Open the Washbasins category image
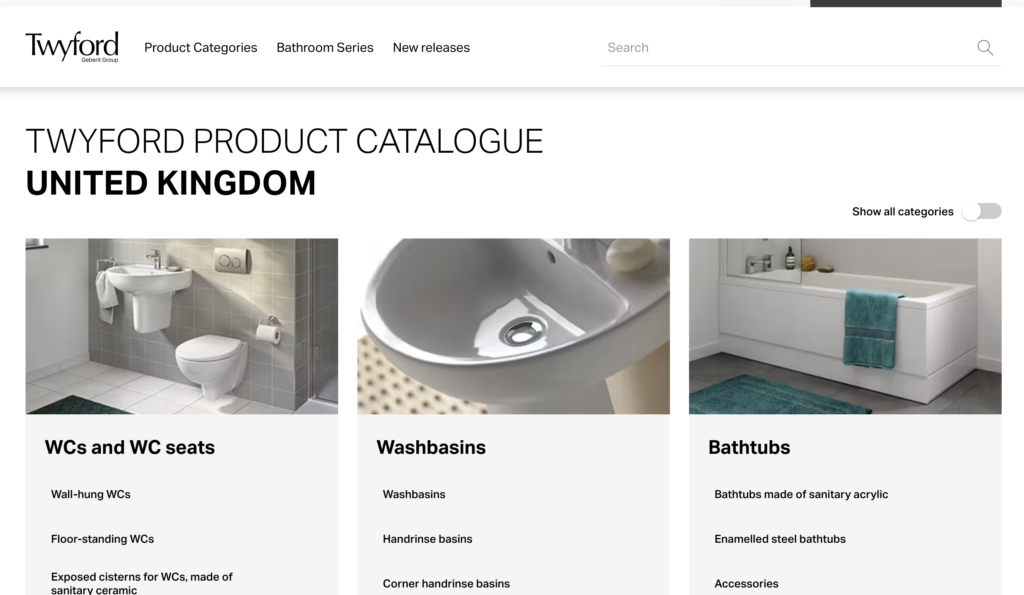 513,326
